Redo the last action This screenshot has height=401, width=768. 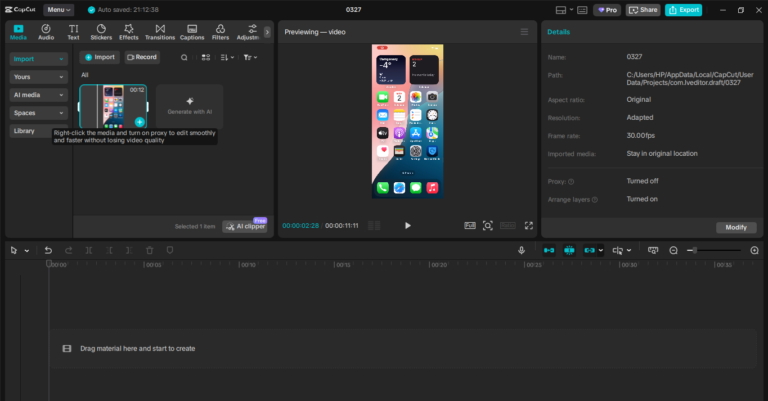pyautogui.click(x=69, y=251)
